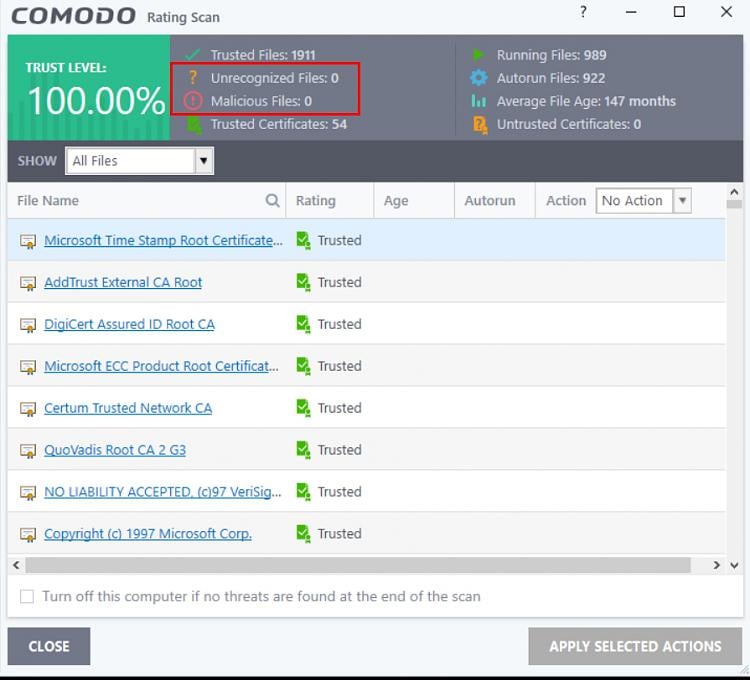Click certificate icon beside Certum Trusted Network CA

coord(28,408)
